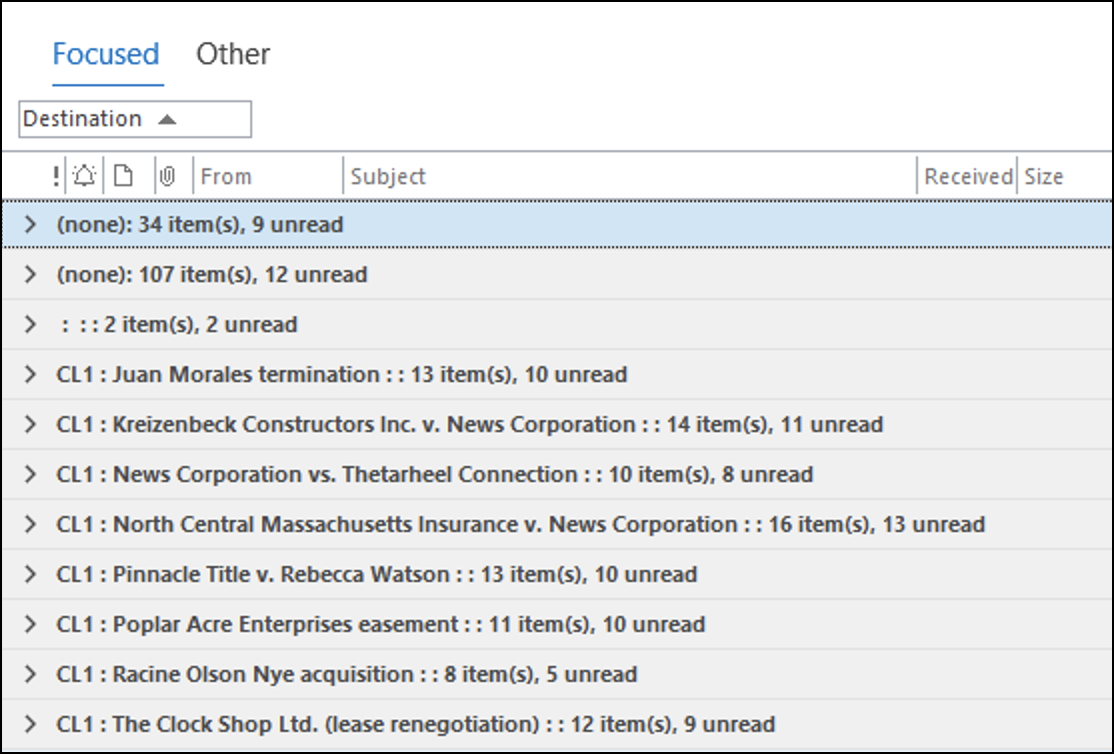
Task: Sort messages by the From column
Action: 226,176
